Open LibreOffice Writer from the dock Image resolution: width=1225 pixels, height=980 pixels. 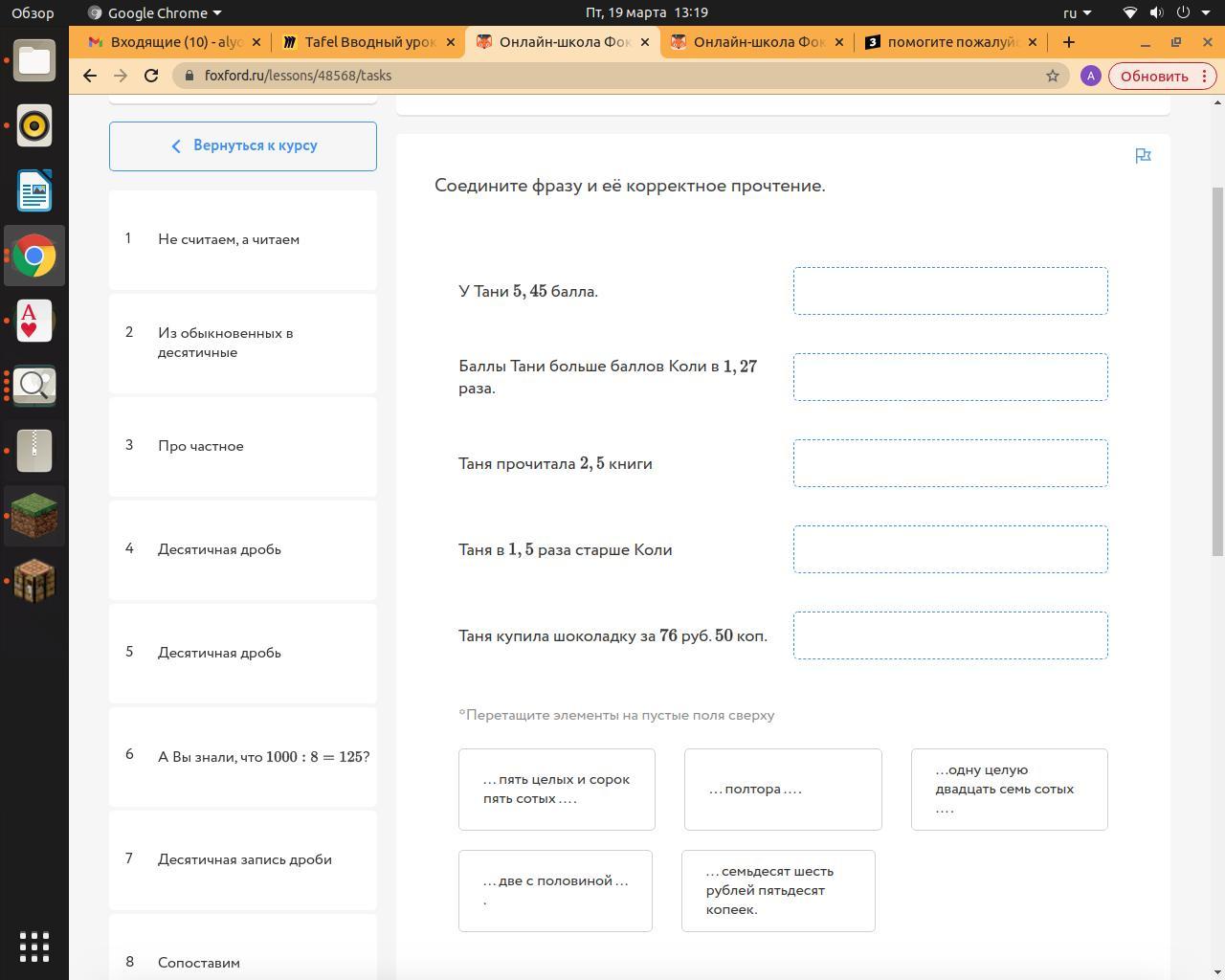[34, 191]
